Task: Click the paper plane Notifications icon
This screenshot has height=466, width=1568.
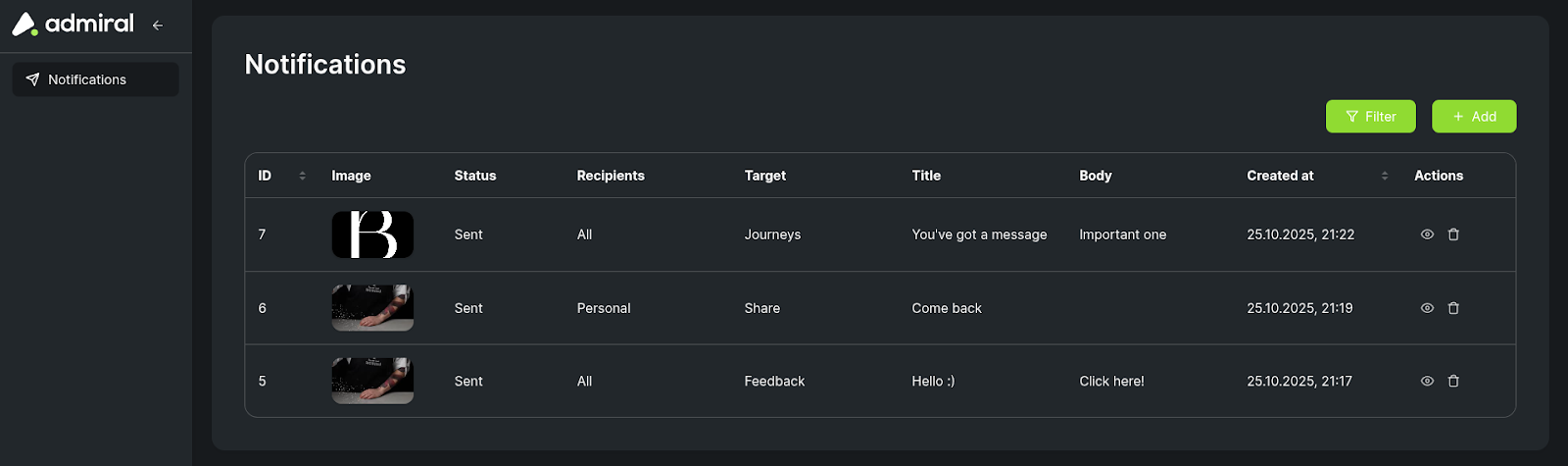Action: pos(32,79)
